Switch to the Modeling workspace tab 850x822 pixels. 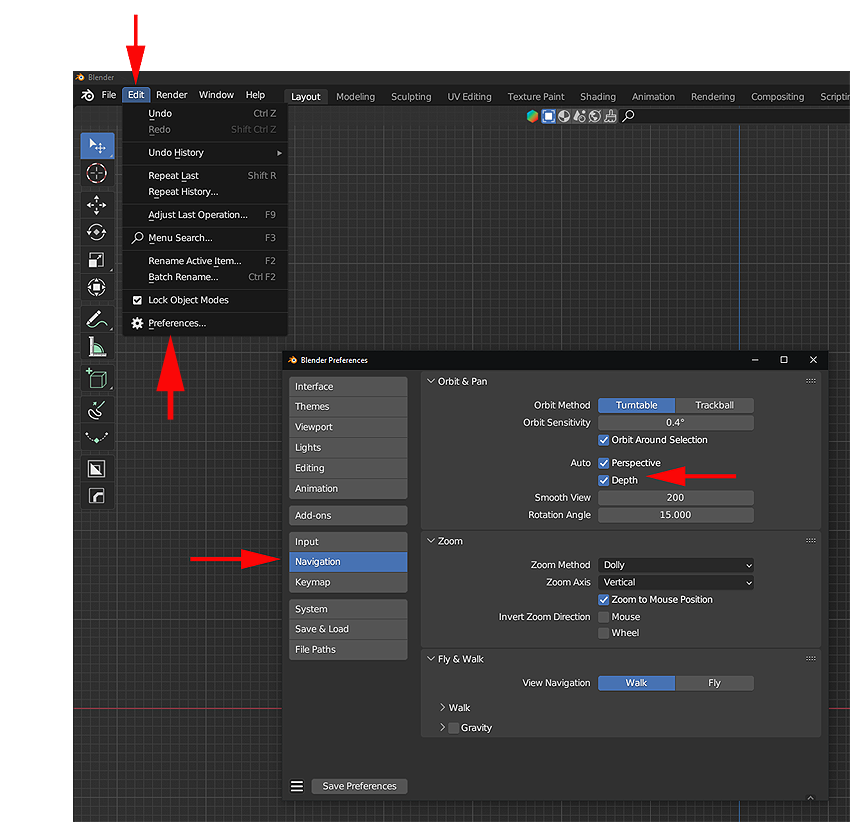[356, 97]
